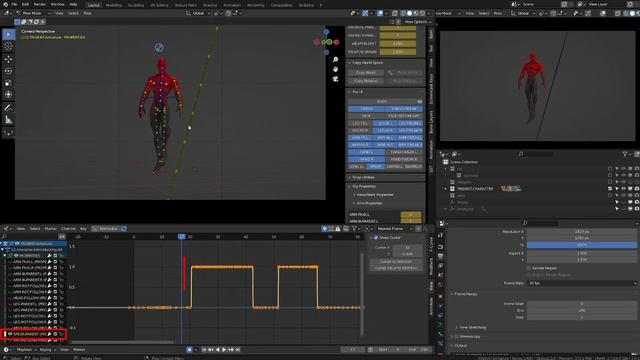The height and width of the screenshot is (360, 640).
Task: Click the properties editor search field
Action: click(540, 223)
